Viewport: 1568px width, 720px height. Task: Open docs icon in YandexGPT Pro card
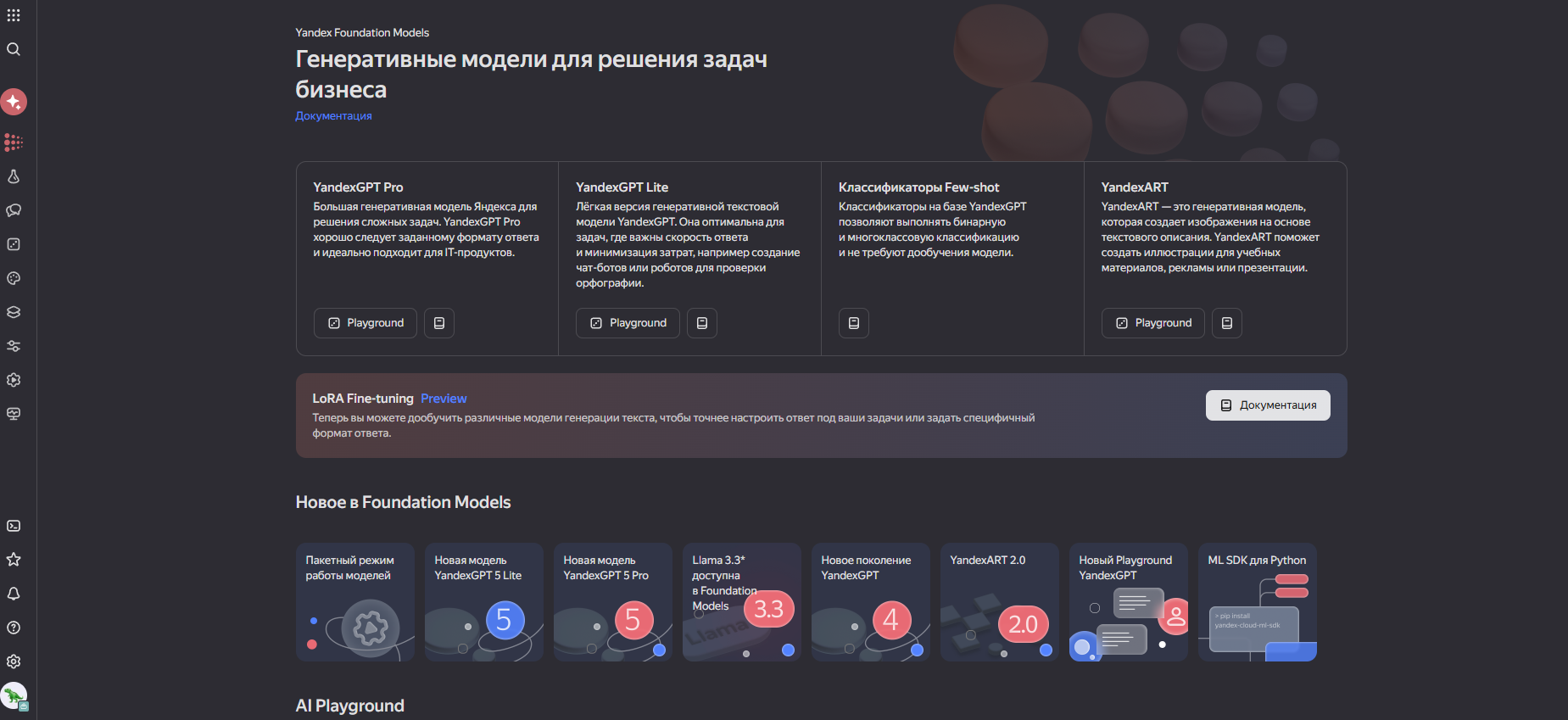click(439, 323)
